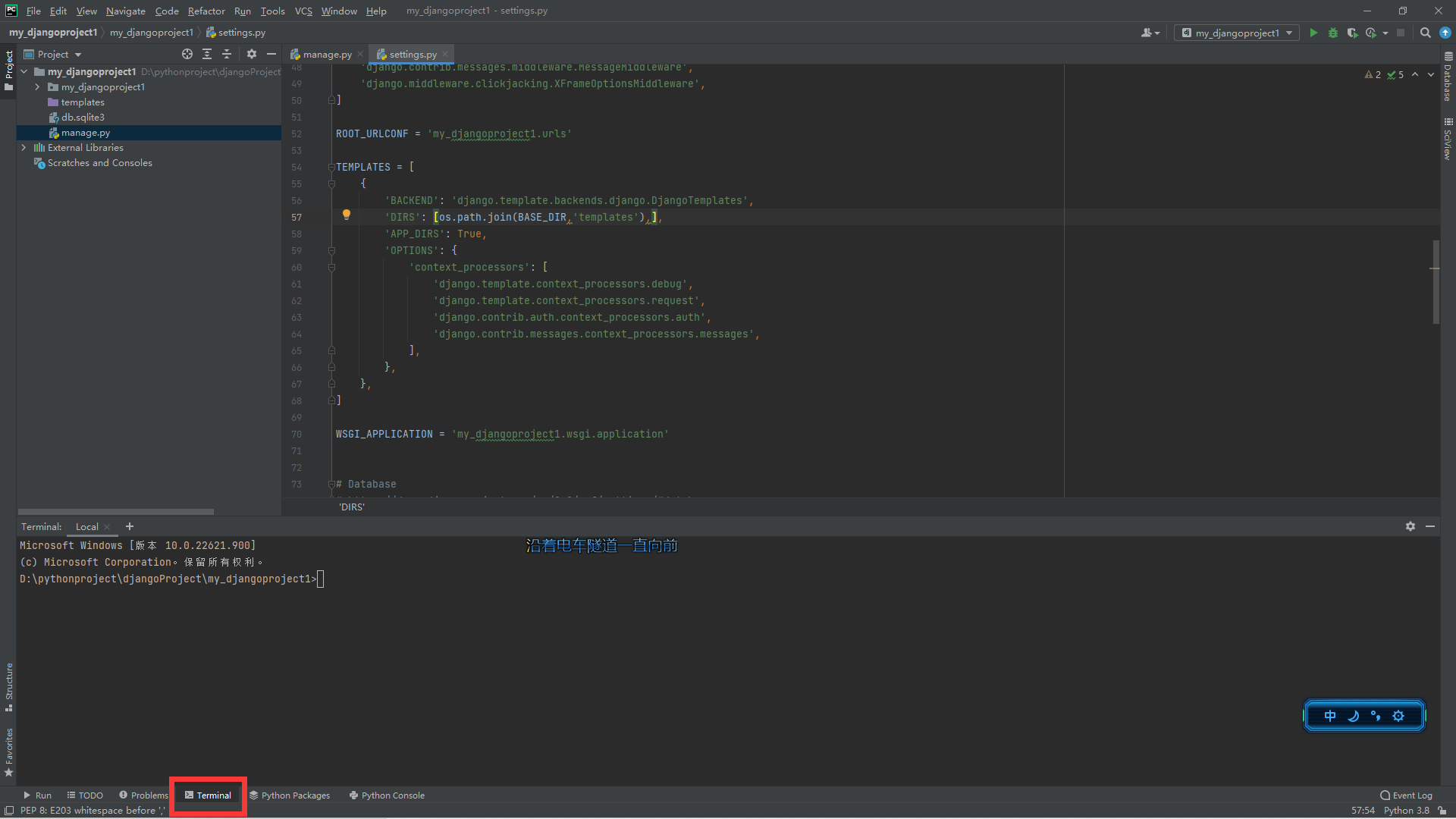The image size is (1456, 819).
Task: Open terminal panel settings gear
Action: click(x=1410, y=526)
